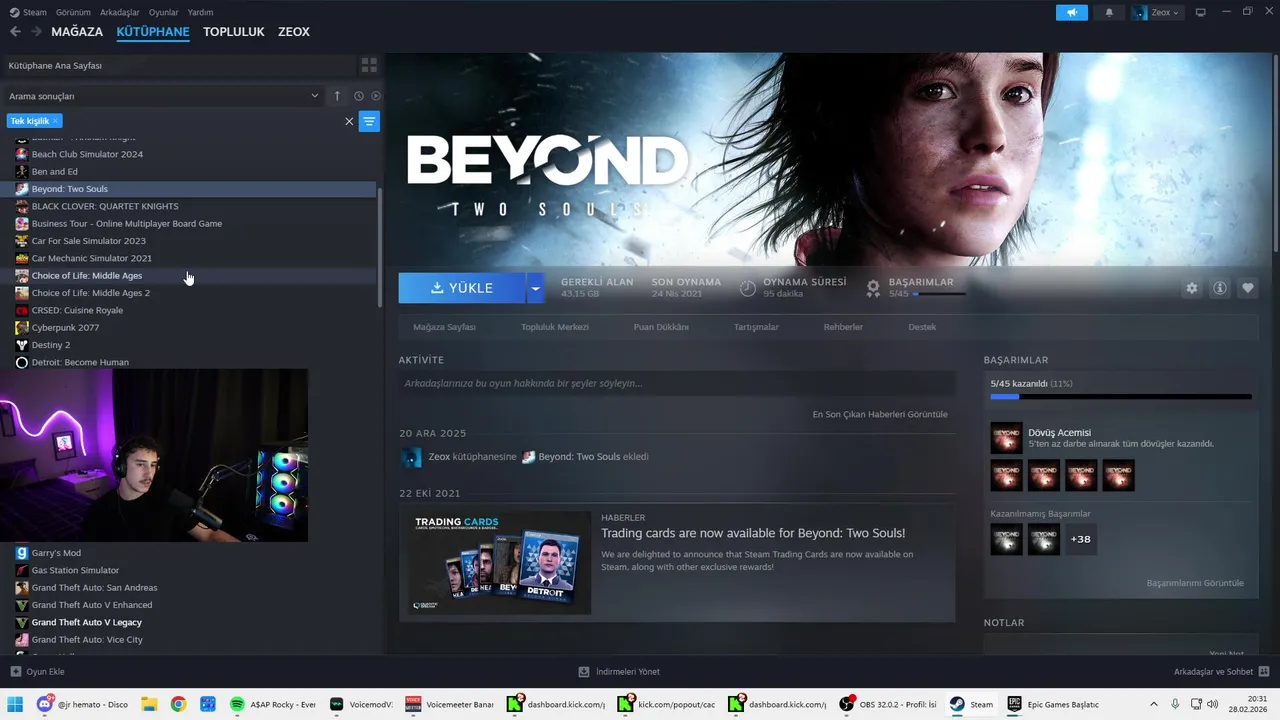This screenshot has width=1280, height=720.
Task: Click the Zeox avatar in activity feed
Action: pos(411,457)
